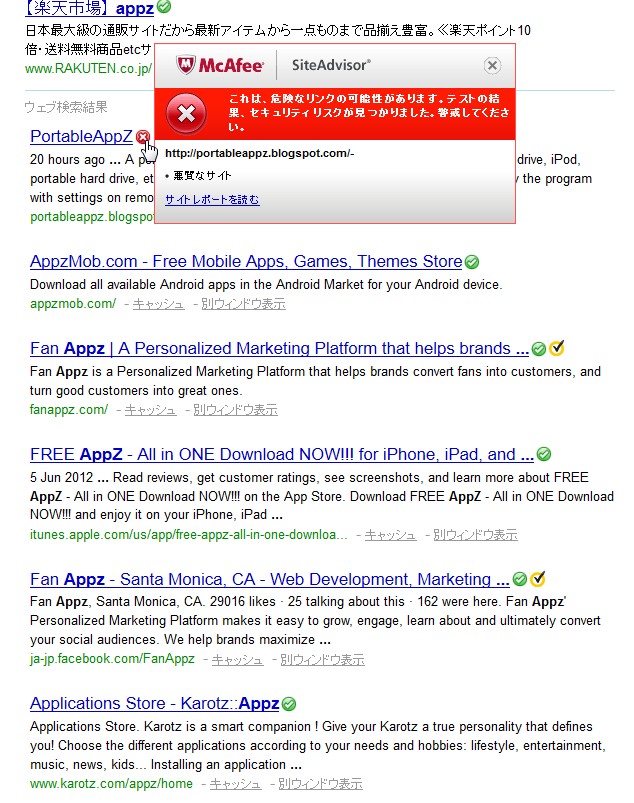
Task: Close the McAfee SiteAdvisor popup
Action: pyautogui.click(x=492, y=66)
